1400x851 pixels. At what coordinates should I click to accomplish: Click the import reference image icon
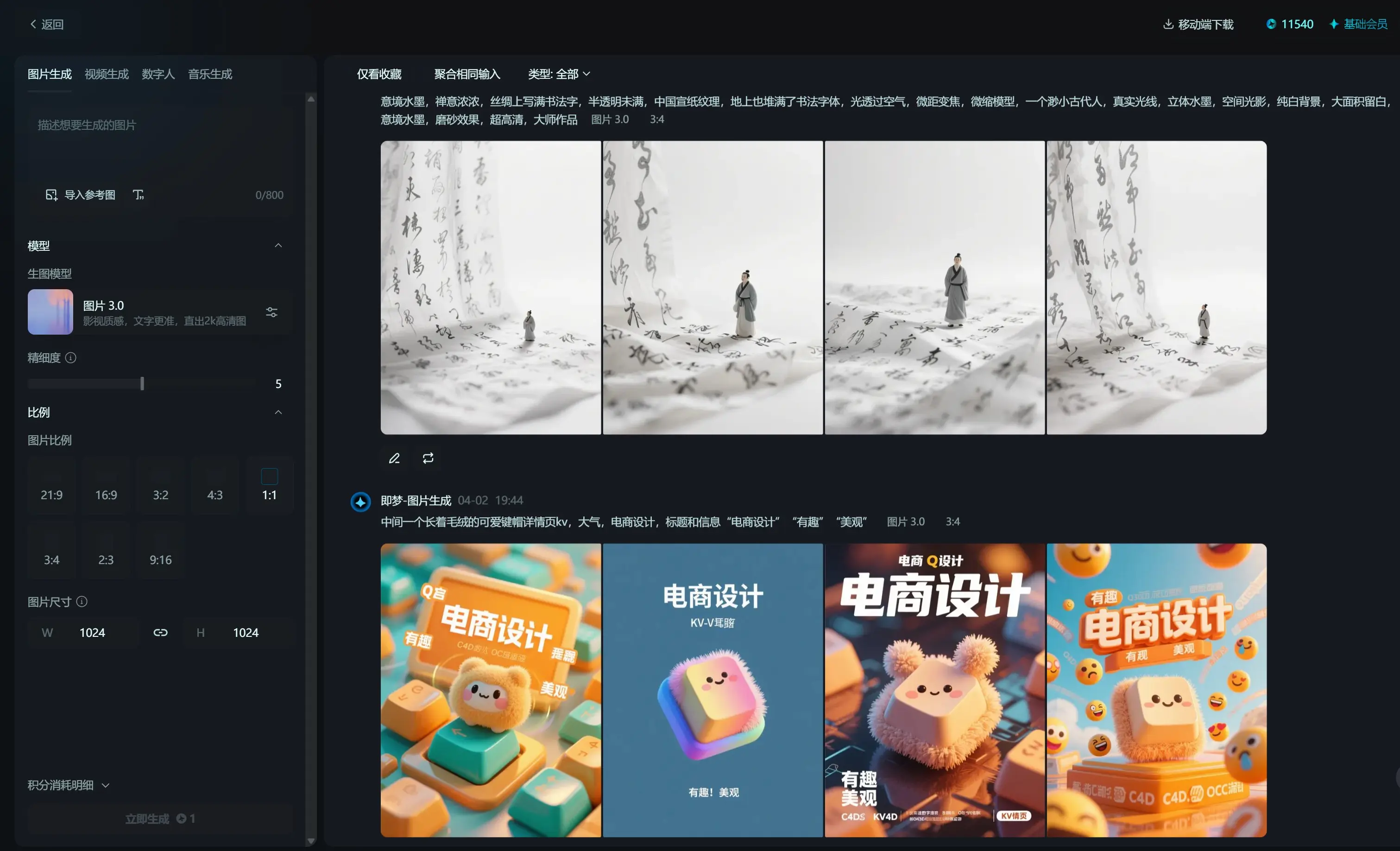pos(51,195)
